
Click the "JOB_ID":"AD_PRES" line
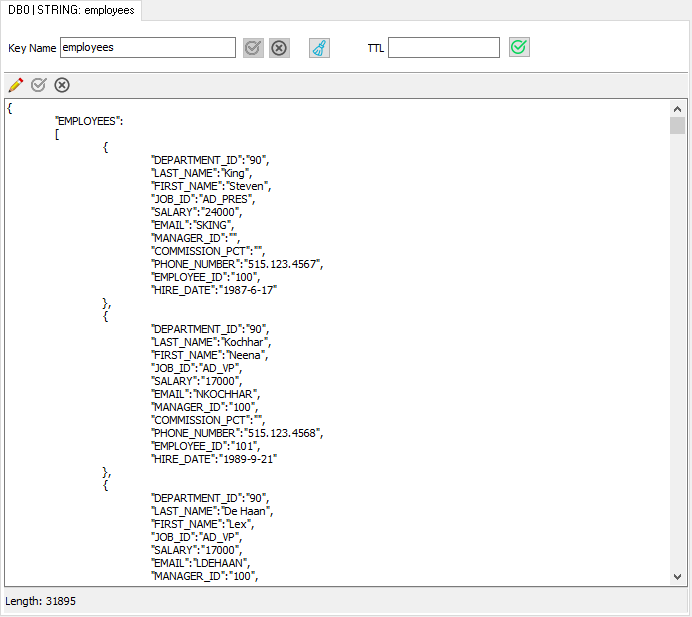[203, 199]
